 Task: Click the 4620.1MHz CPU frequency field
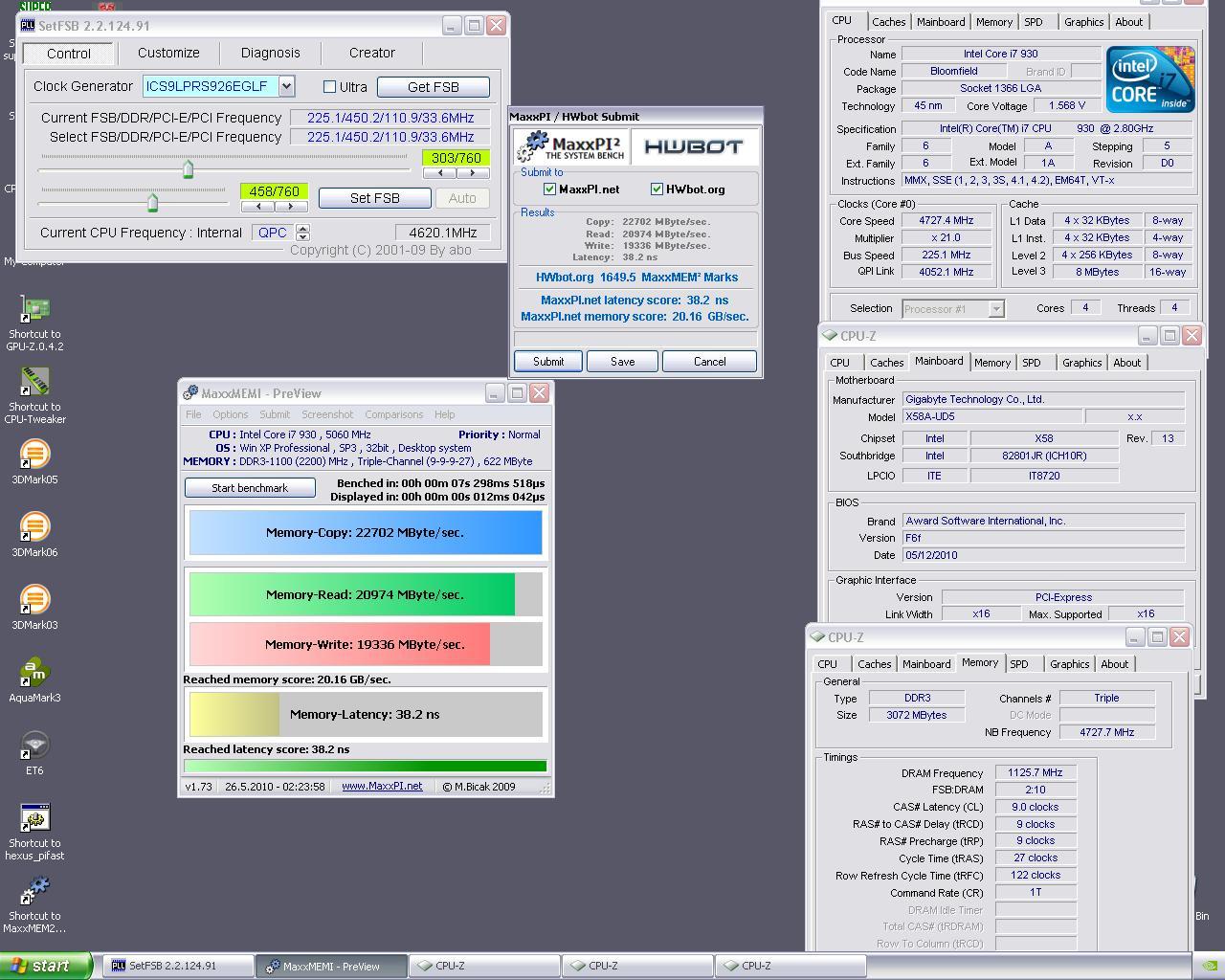(x=443, y=233)
